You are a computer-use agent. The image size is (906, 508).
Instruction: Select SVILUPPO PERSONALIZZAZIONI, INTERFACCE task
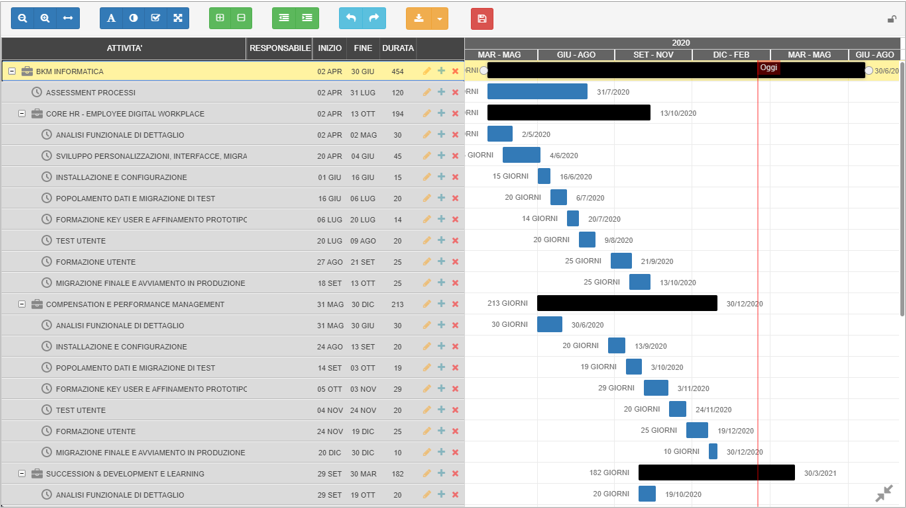[151, 156]
